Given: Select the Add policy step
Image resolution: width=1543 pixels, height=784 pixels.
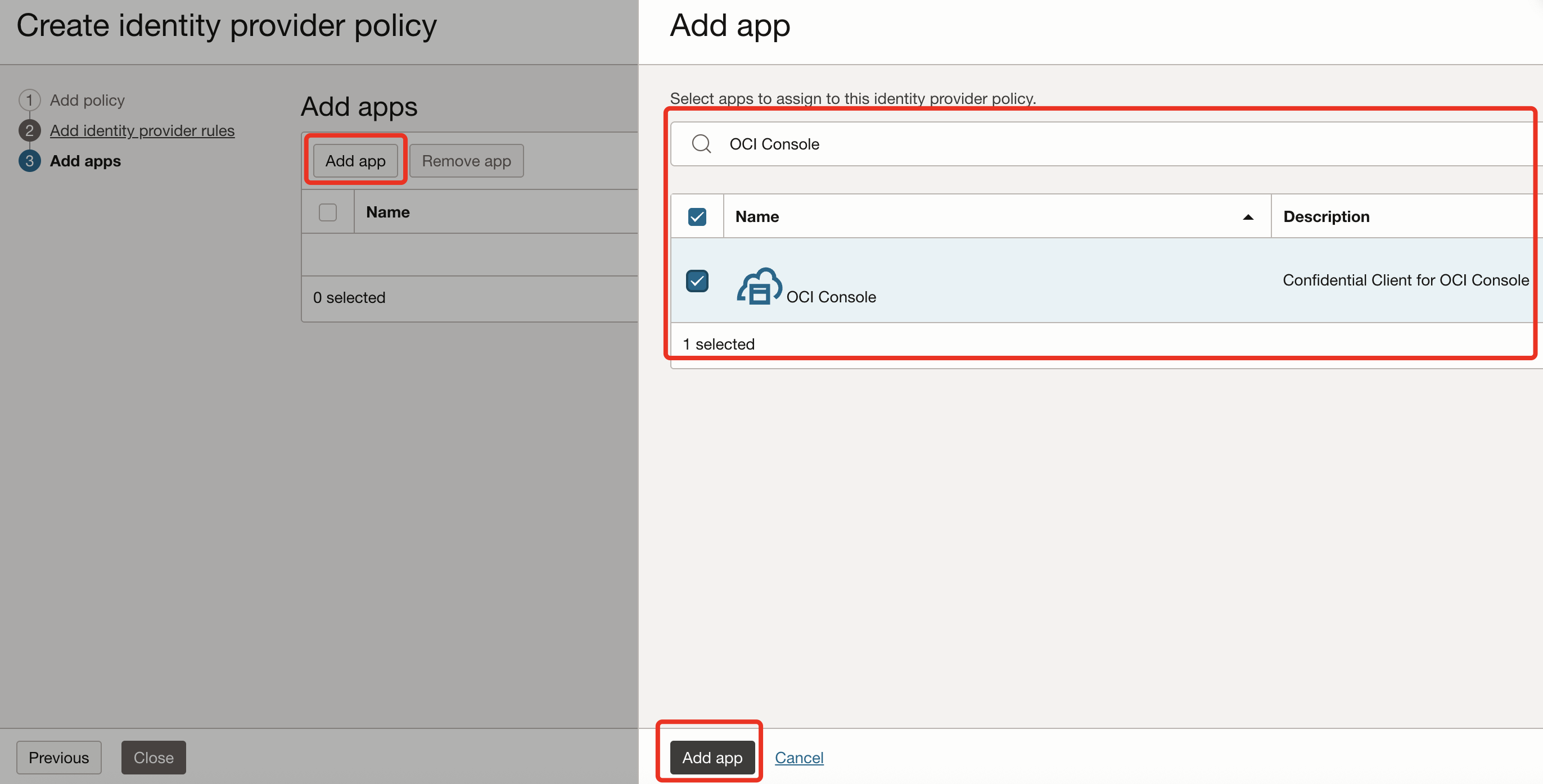Looking at the screenshot, I should 88,100.
